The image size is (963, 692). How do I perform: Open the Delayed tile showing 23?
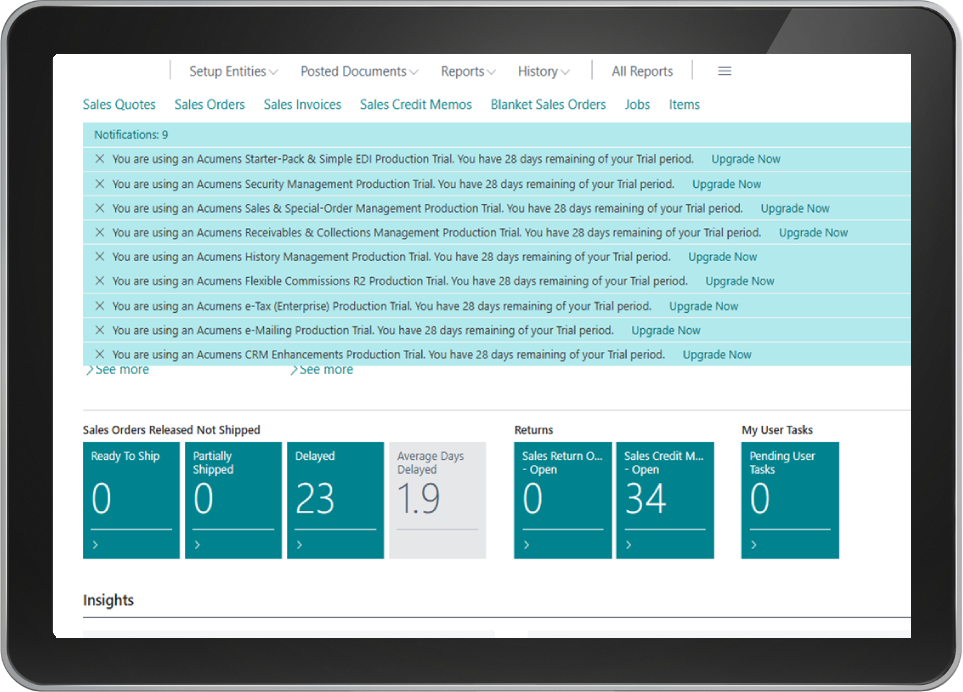pos(335,500)
